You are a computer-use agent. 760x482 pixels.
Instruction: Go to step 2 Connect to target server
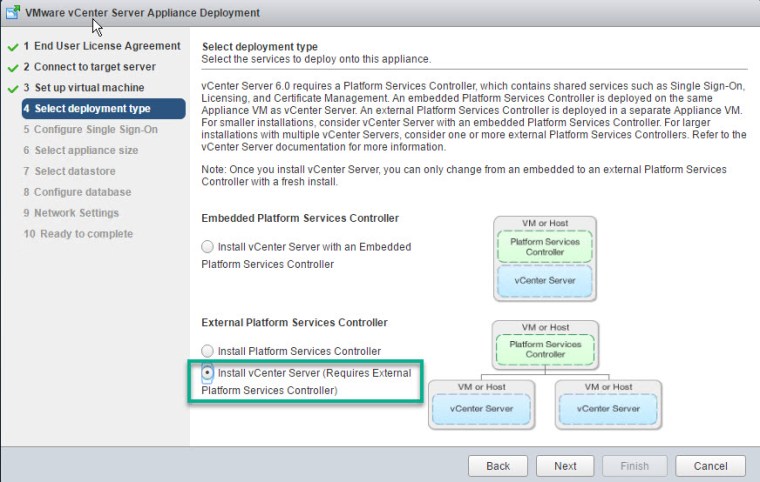88,67
